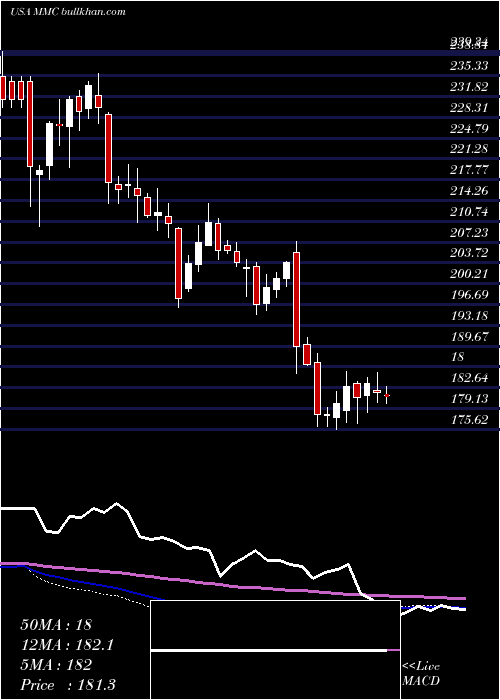The height and width of the screenshot is (700, 500).
Task: Click the '5MA : 182' readout
Action: (x=56, y=665)
